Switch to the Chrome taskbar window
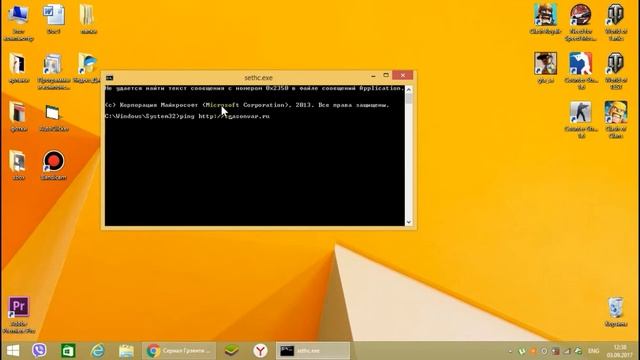 (179, 351)
